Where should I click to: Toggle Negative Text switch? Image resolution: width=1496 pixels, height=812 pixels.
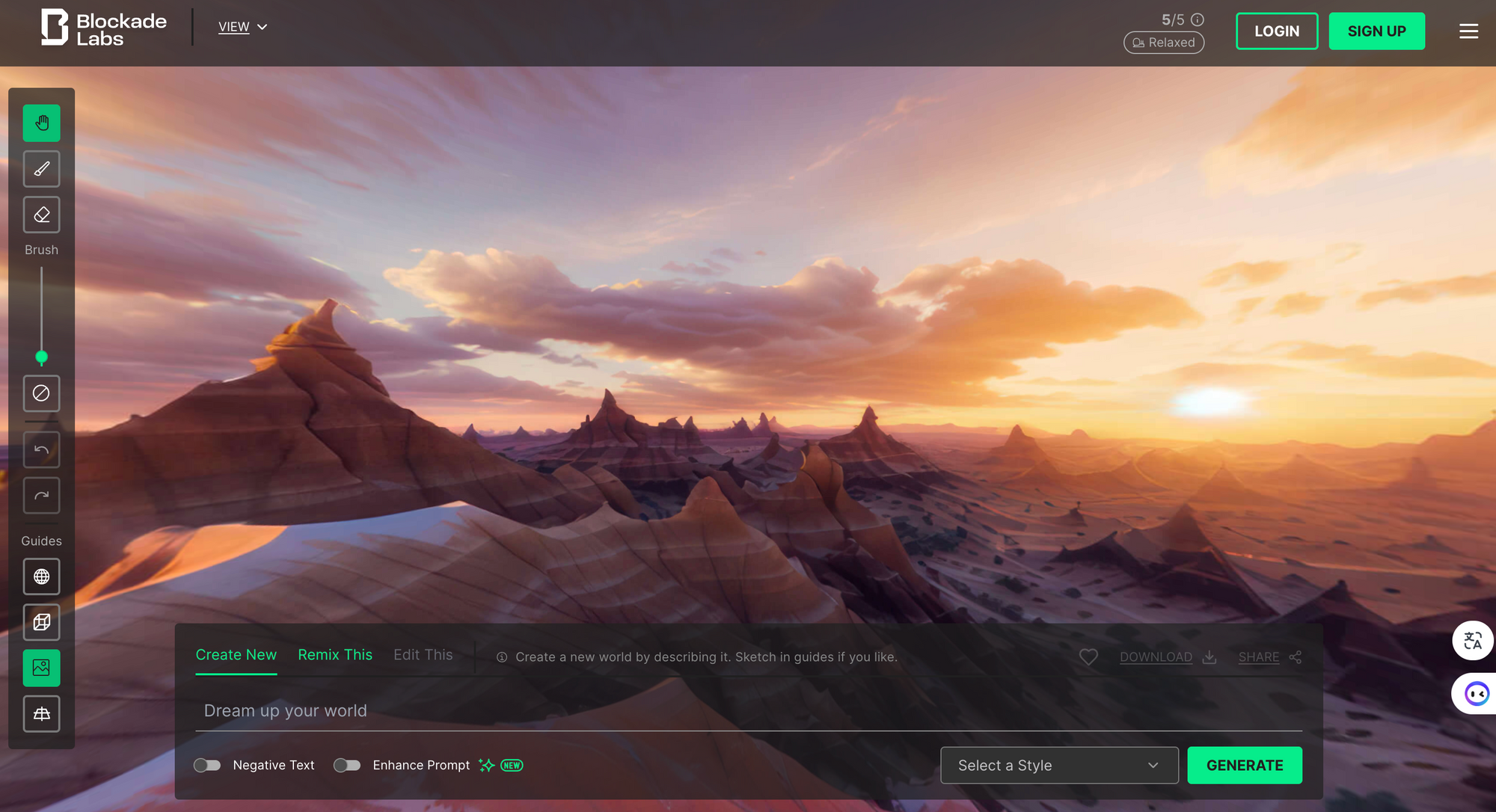point(208,765)
